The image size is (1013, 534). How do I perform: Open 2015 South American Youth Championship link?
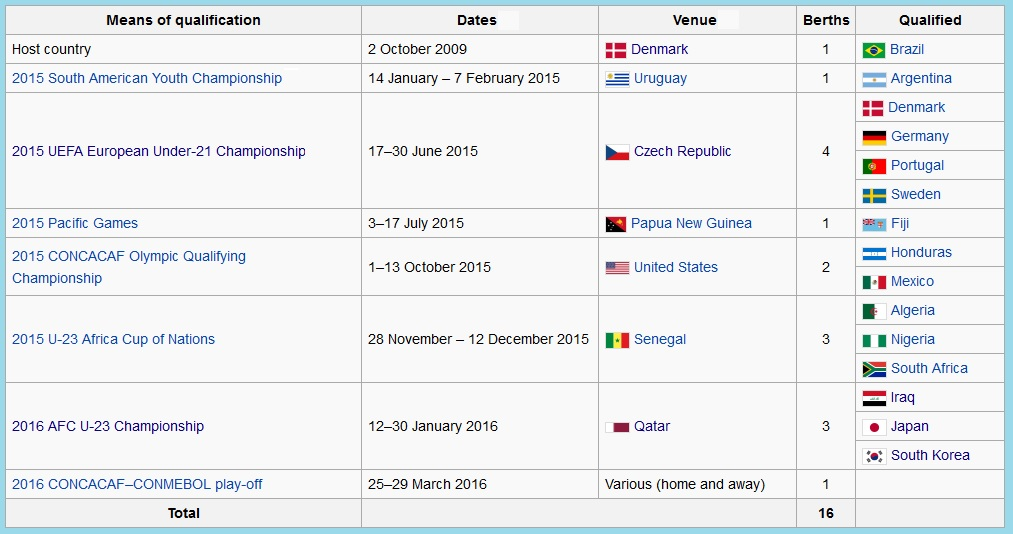[147, 78]
